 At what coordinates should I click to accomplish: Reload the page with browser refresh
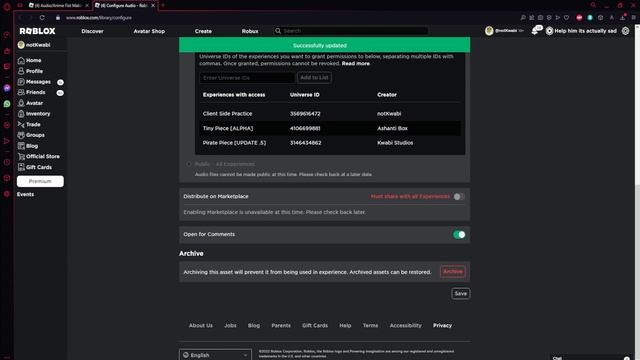[42, 18]
